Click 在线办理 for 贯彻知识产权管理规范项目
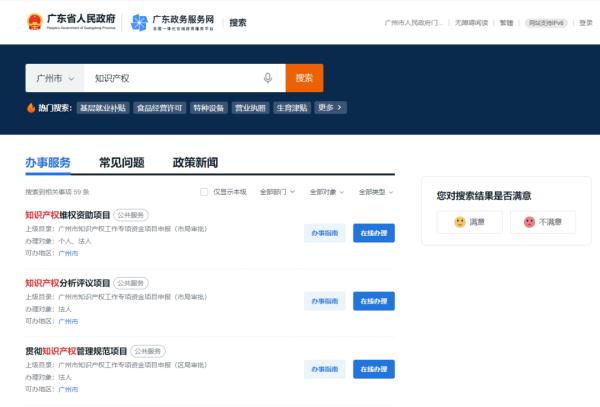 tap(374, 369)
